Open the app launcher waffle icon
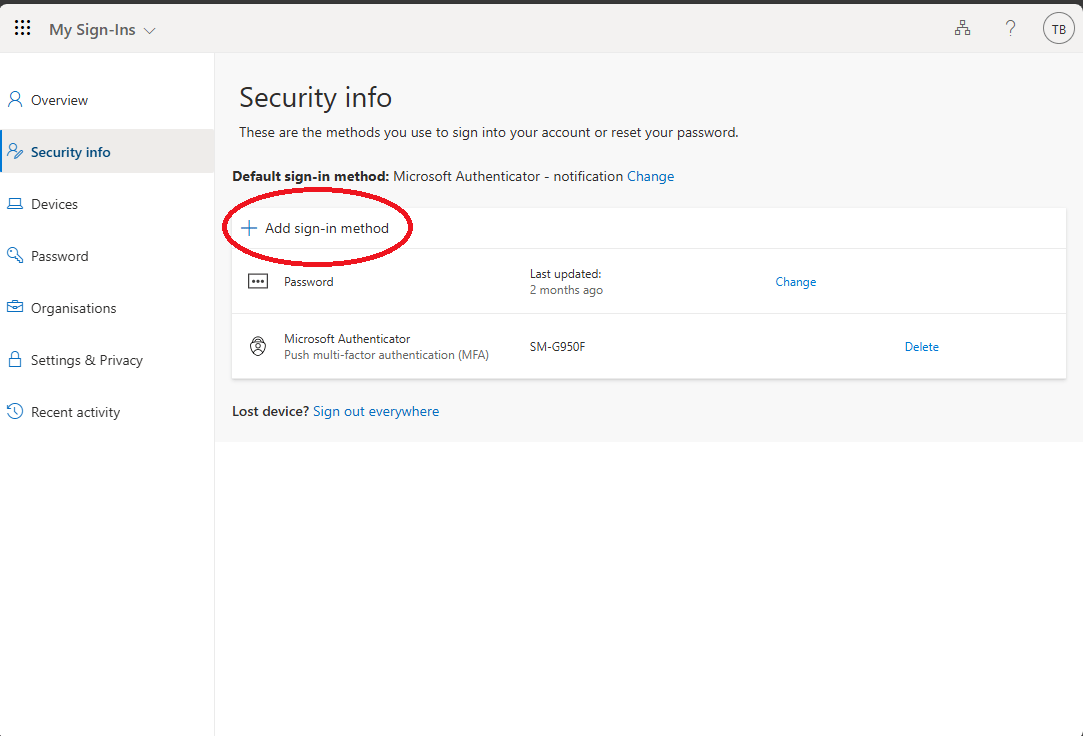Viewport: 1085px width, 736px height. [22, 29]
